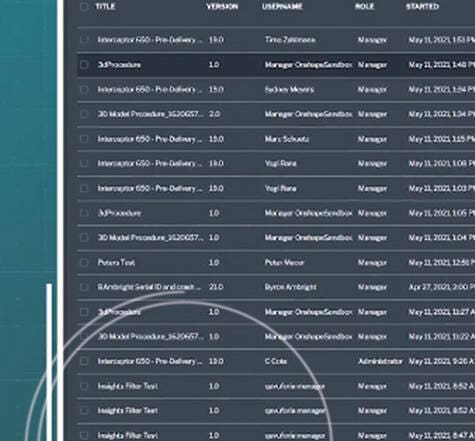Select checkbox for Marc Schuetz's Interceptor row
Viewport: 475px width, 441px height.
tap(84, 139)
